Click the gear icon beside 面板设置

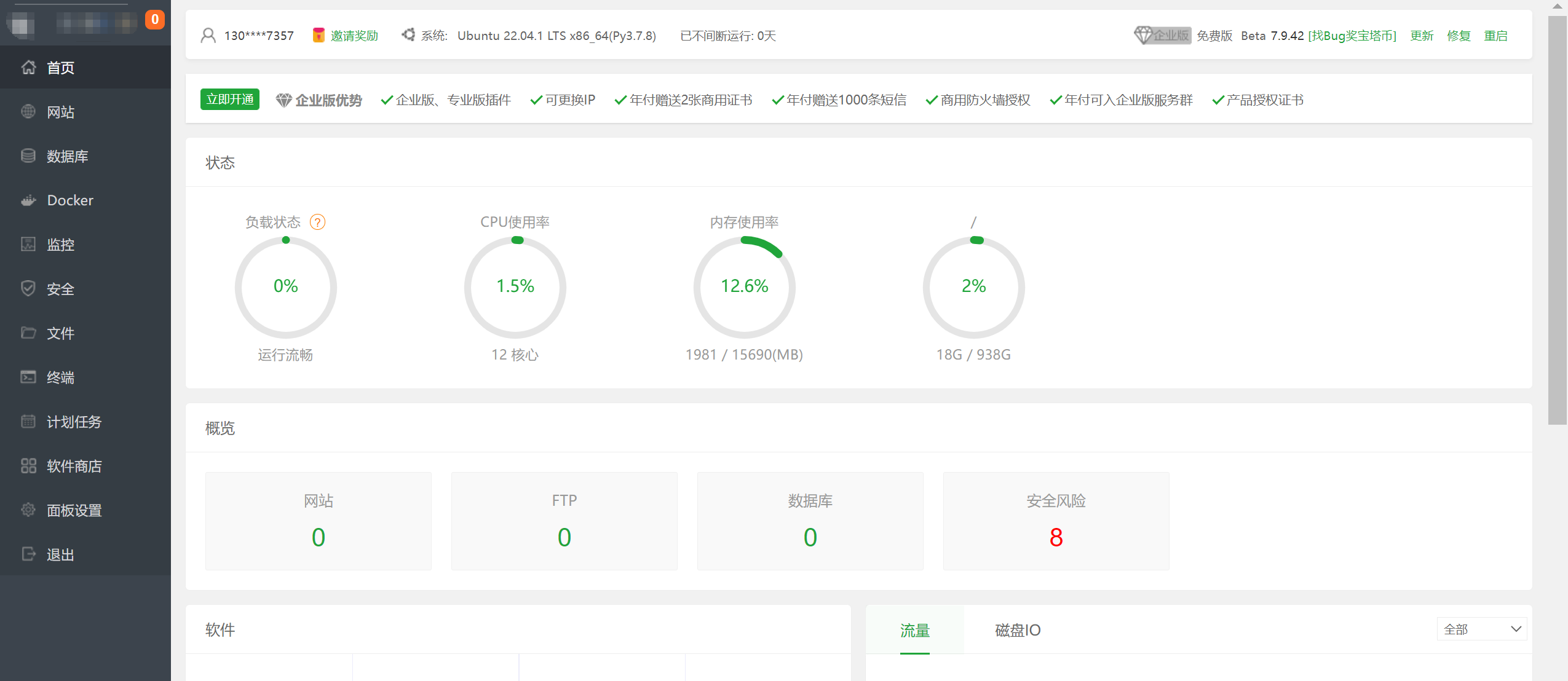tap(28, 510)
